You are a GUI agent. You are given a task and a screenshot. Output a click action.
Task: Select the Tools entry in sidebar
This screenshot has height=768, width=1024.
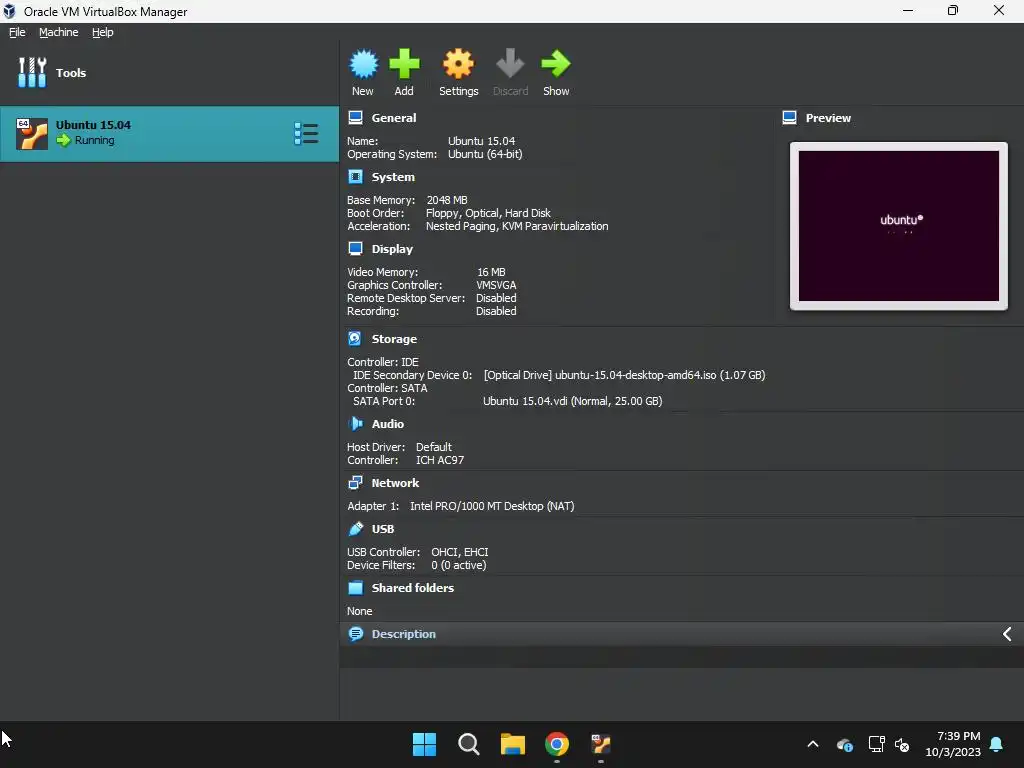(x=169, y=72)
